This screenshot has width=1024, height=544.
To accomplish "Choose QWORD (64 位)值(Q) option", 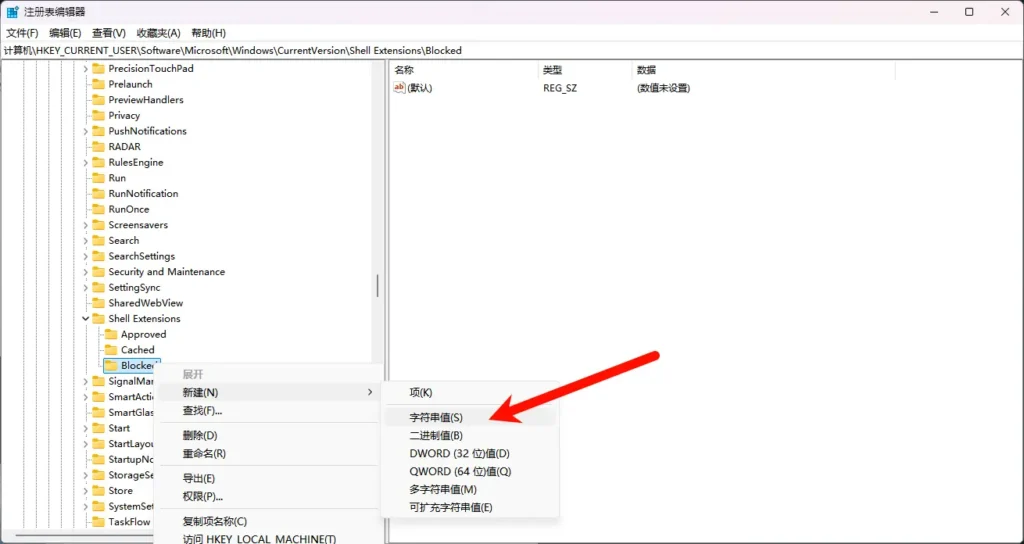I will (x=470, y=472).
